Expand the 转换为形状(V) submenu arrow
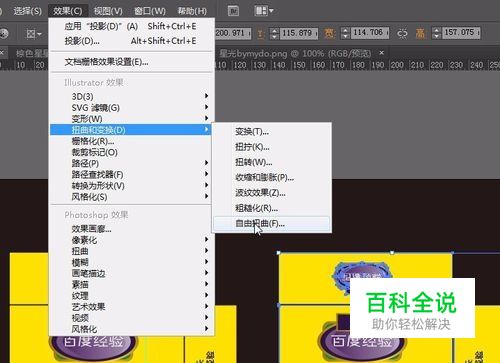 (207, 185)
